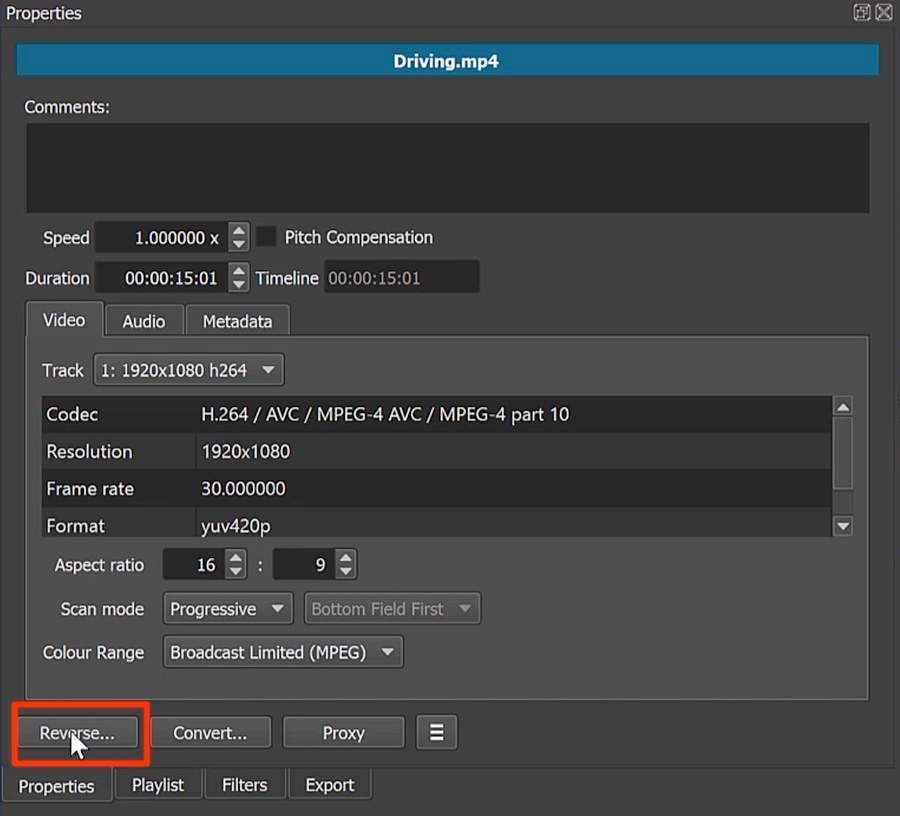Expand the Scan mode Progressive dropdown
The height and width of the screenshot is (816, 900).
click(x=227, y=609)
